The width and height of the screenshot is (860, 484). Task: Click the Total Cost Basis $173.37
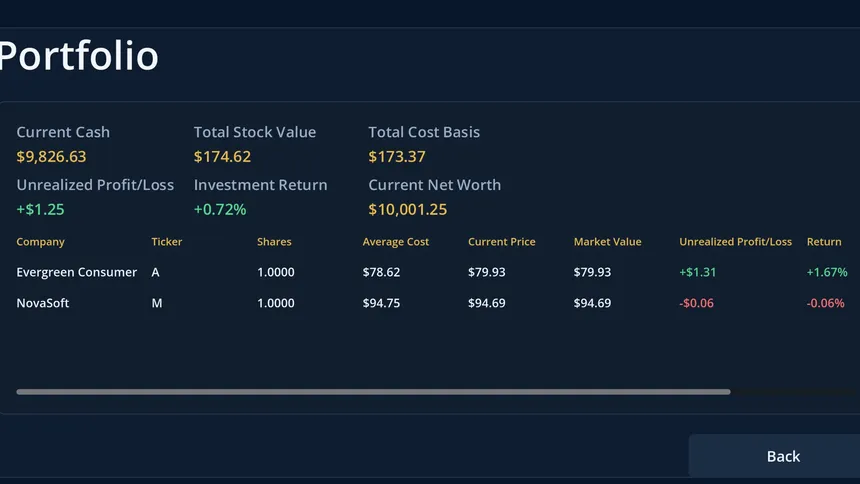(x=397, y=157)
